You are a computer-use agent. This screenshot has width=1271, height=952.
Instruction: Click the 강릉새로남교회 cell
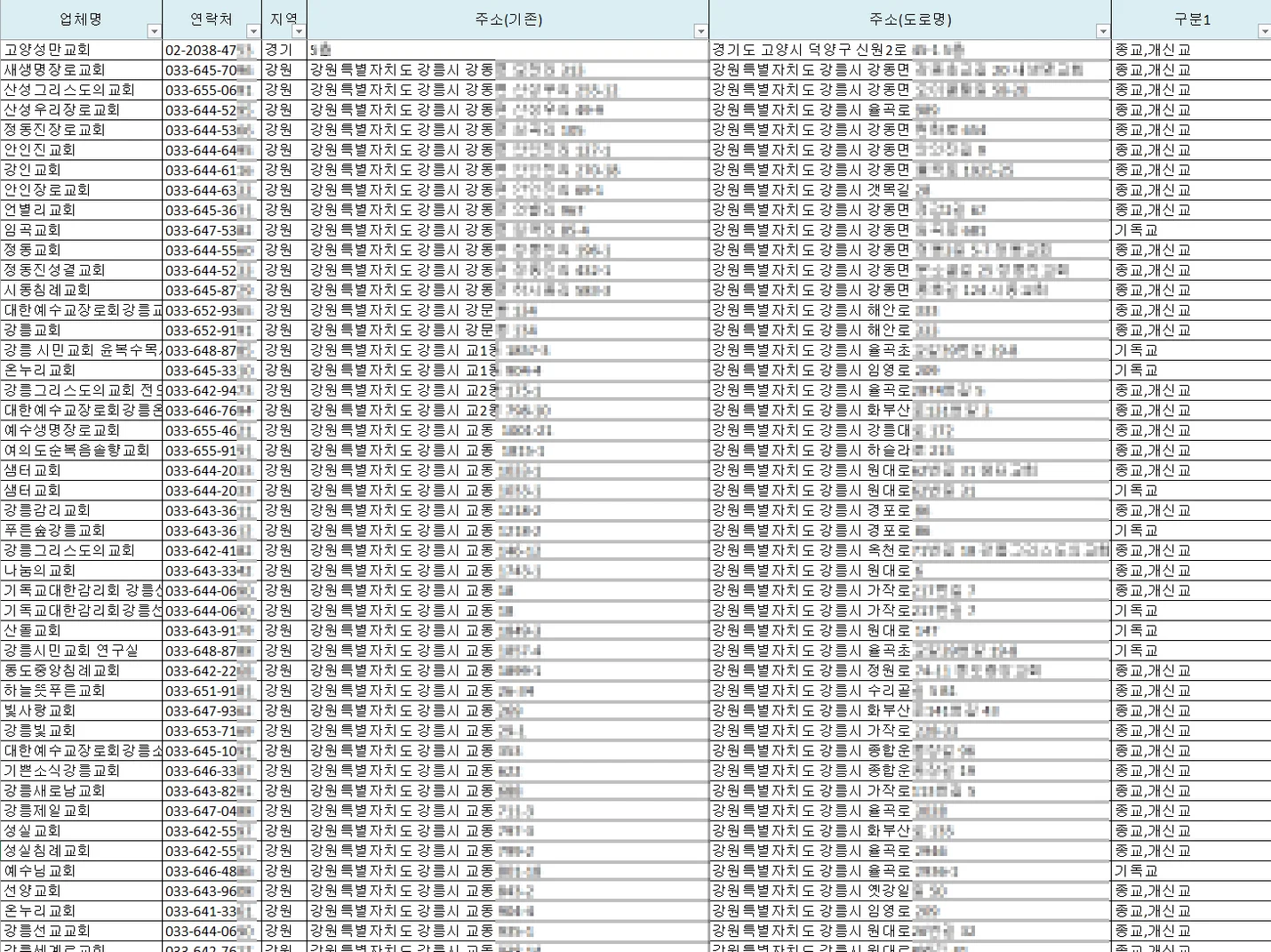click(81, 790)
